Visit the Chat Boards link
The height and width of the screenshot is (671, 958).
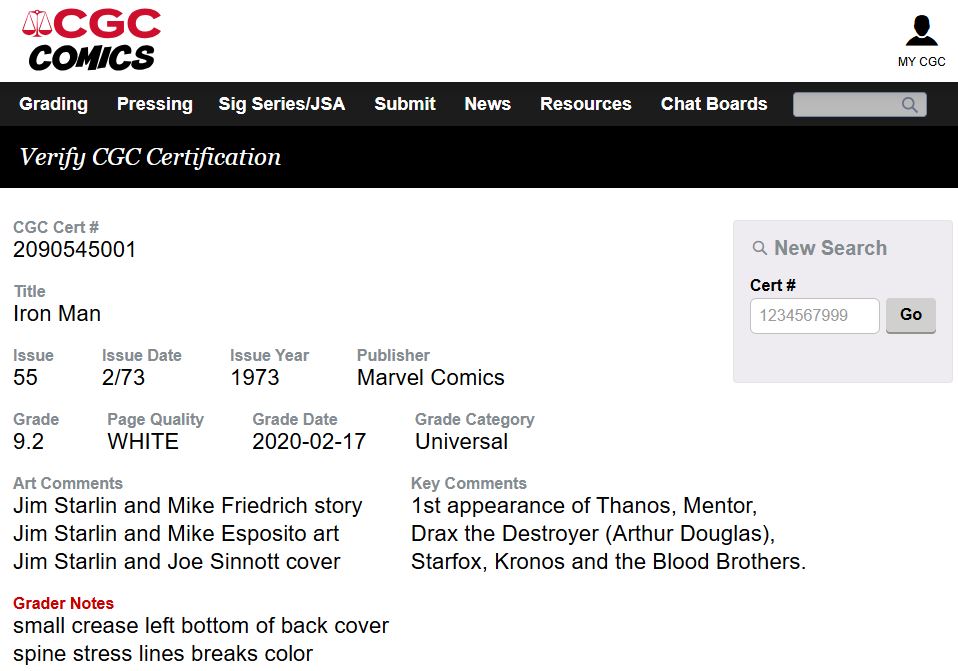(x=714, y=104)
